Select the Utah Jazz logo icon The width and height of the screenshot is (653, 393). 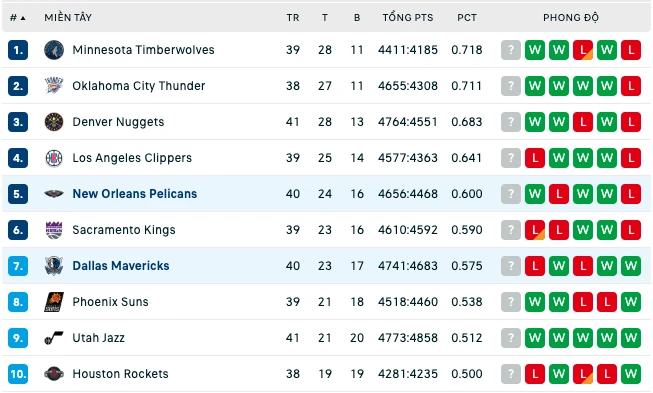pos(54,338)
